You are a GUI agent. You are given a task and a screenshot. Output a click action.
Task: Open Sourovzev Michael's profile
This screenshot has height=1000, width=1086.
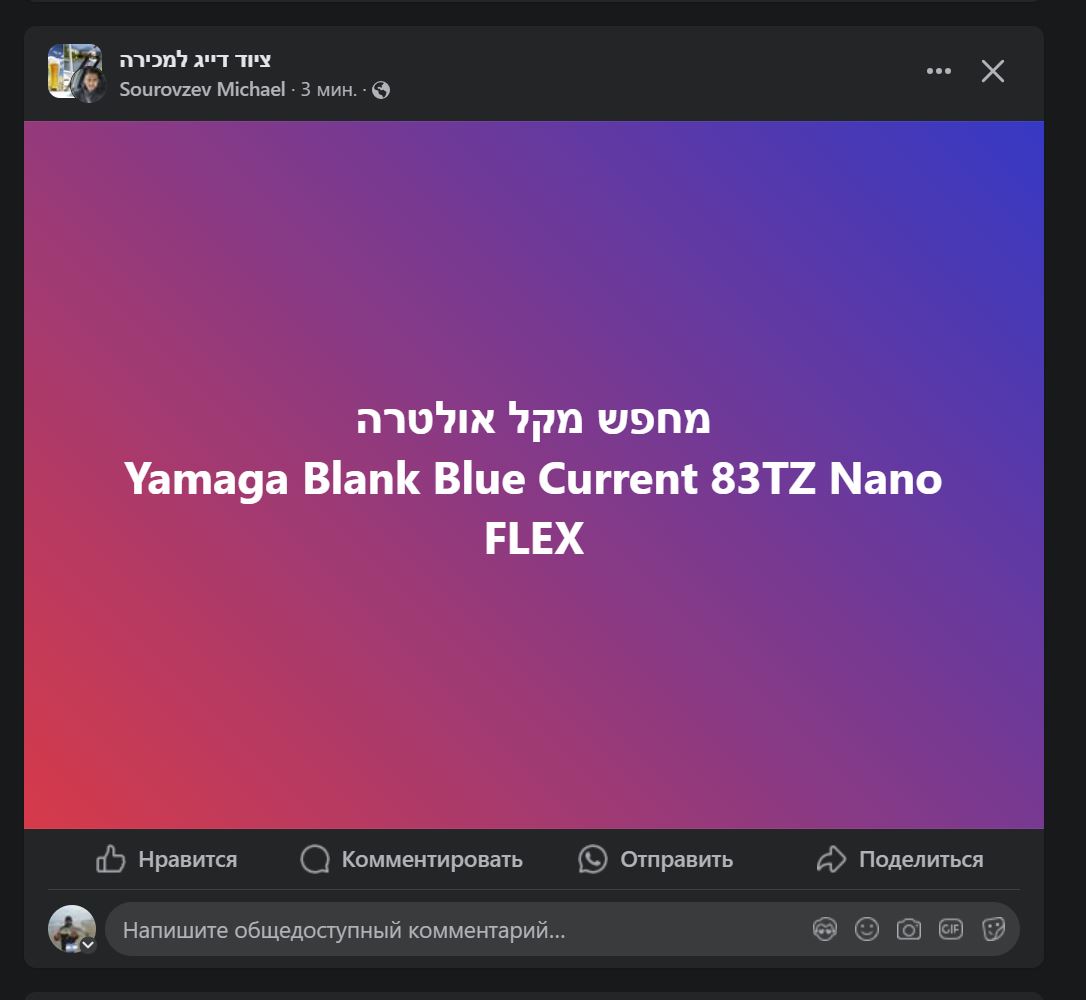click(202, 89)
